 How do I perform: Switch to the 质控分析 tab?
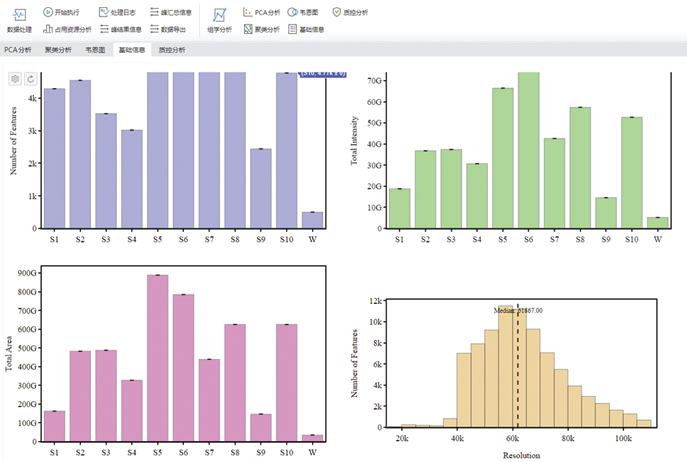172,49
